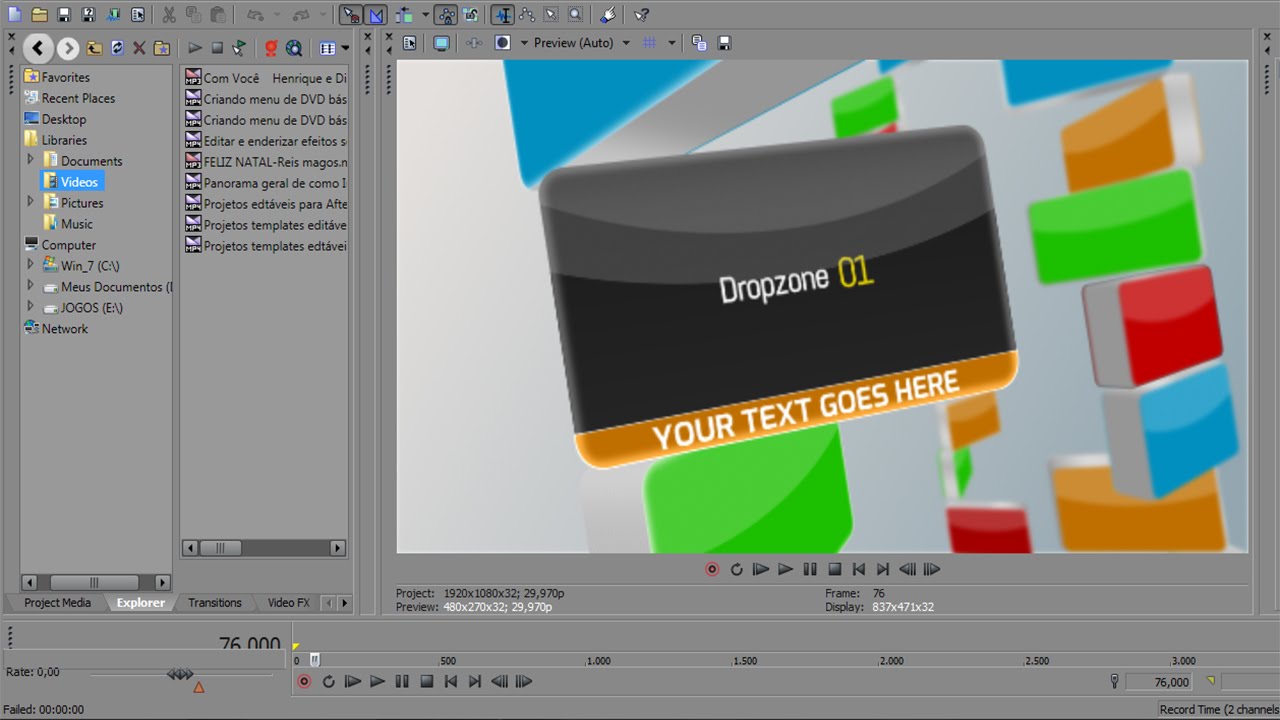Switch to the Transitions tab

[215, 602]
